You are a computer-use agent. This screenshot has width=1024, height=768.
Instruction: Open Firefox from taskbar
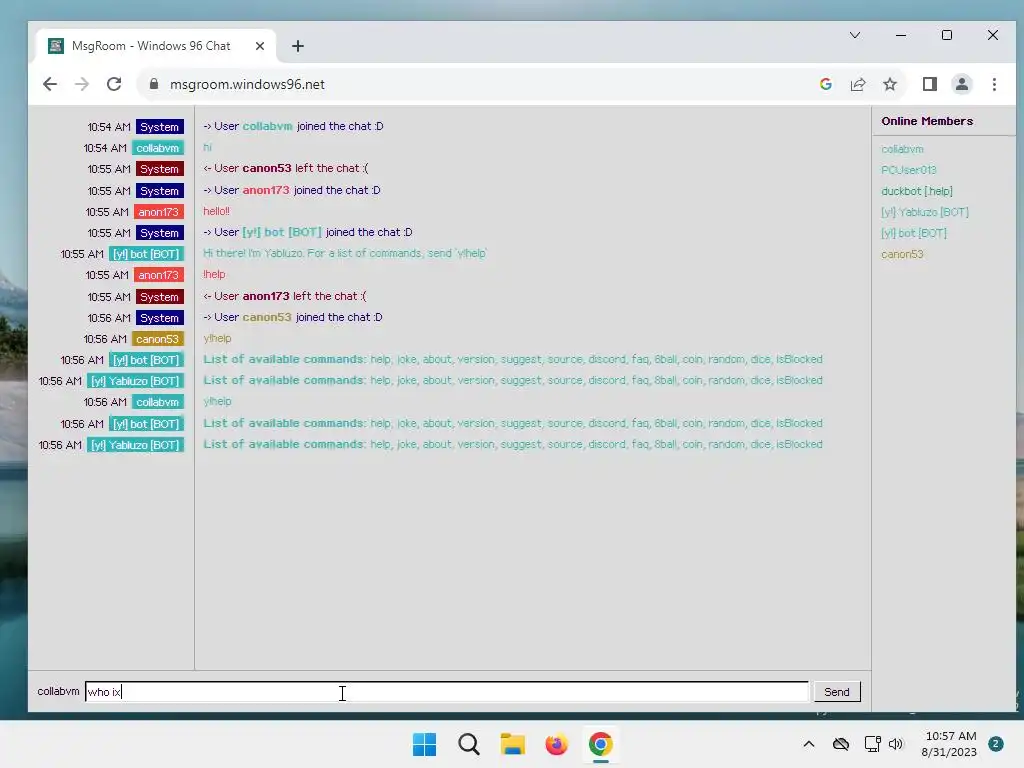coord(556,744)
